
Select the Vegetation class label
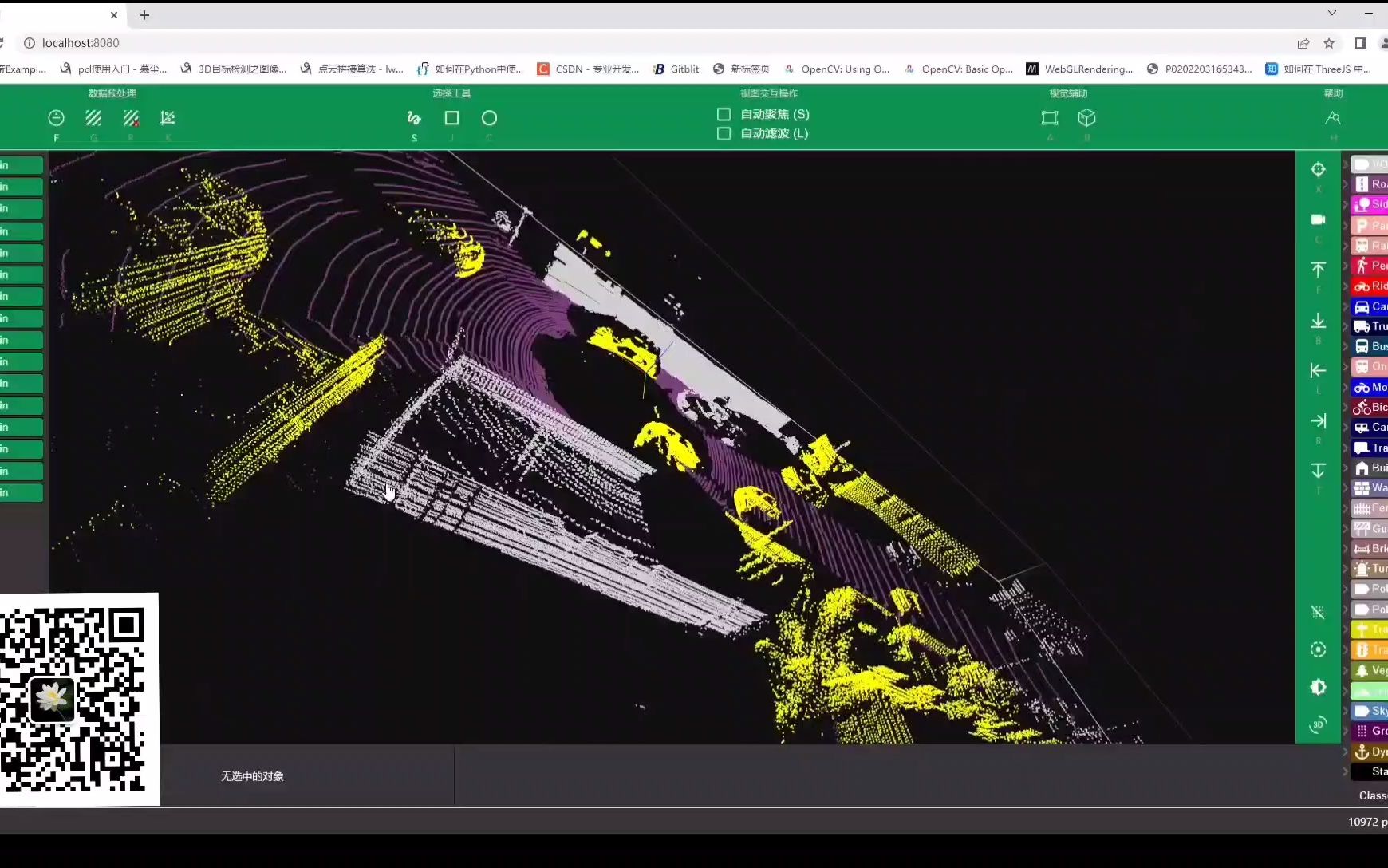(x=1370, y=670)
